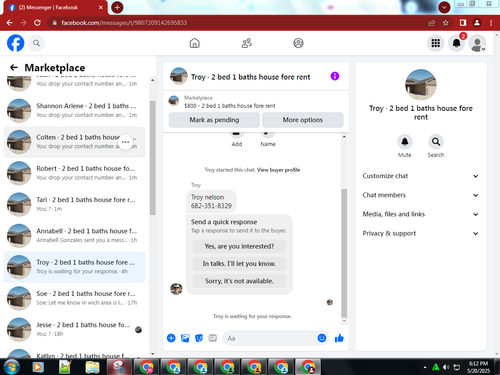500x375 pixels.
Task: Open more actions plus icon in composer
Action: tap(171, 338)
